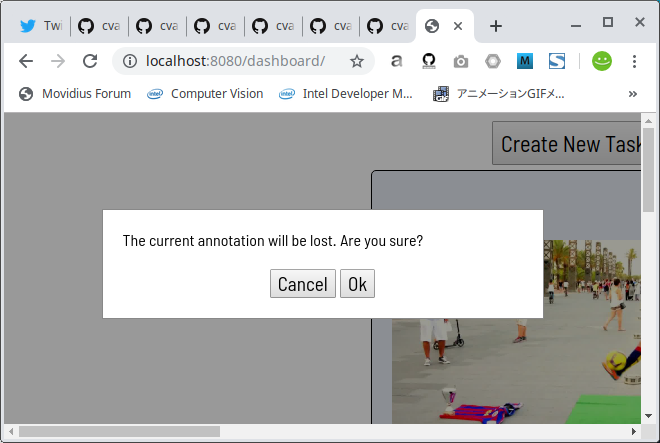The image size is (660, 443).
Task: Click the Create New Task button
Action: tap(567, 144)
